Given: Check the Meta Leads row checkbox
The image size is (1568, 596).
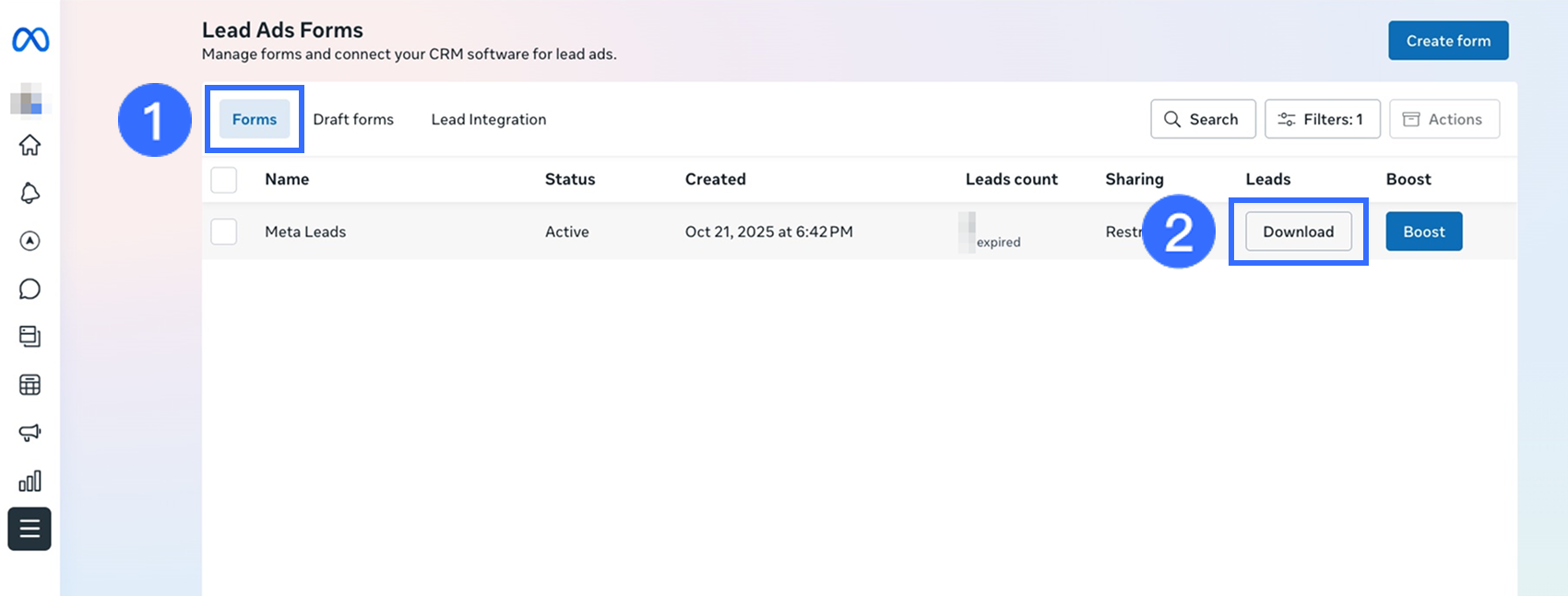Looking at the screenshot, I should (224, 232).
